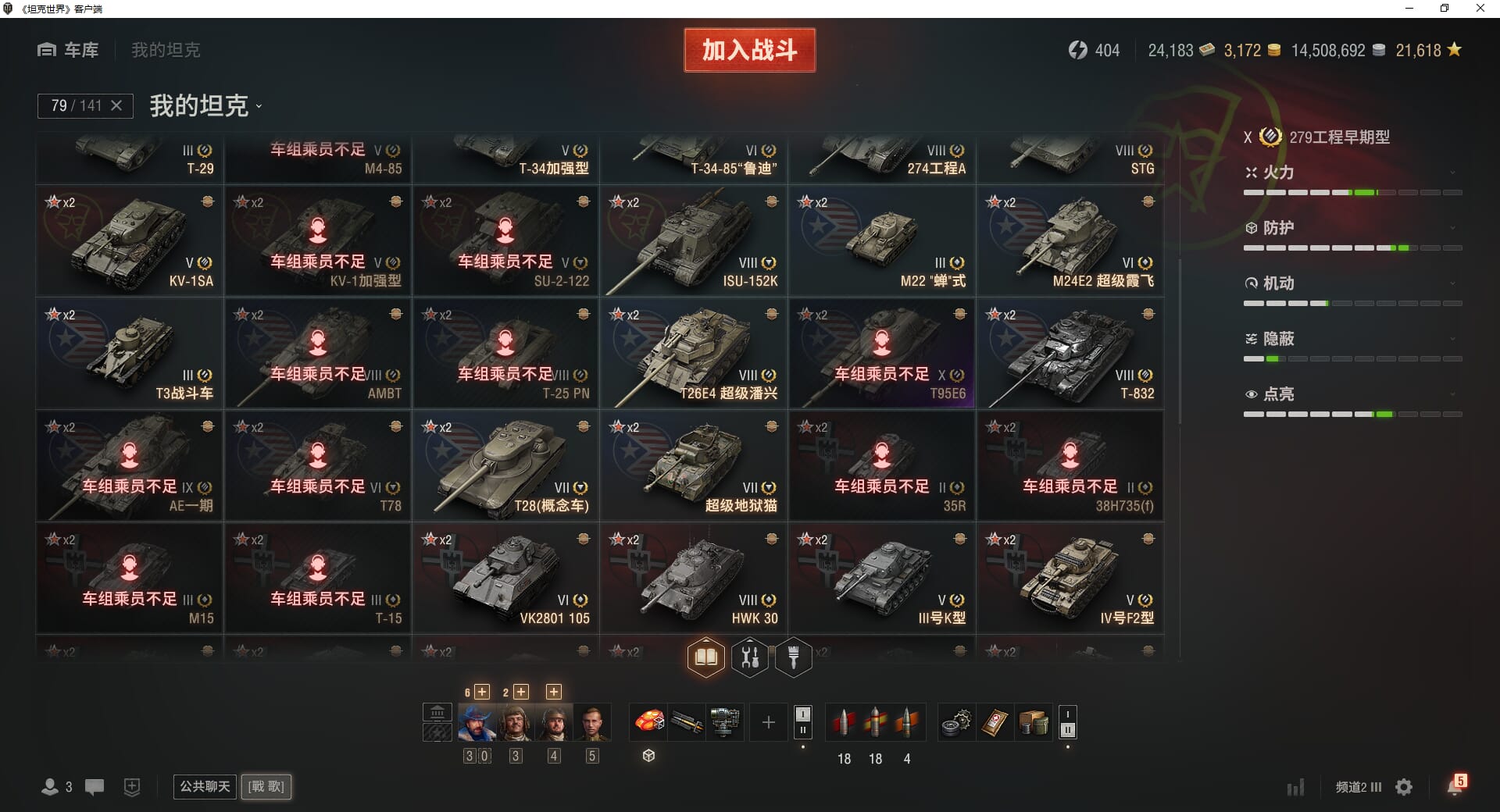Open the wrench maintenance hexagon icon
Screen dimensions: 1500x812
tap(750, 657)
